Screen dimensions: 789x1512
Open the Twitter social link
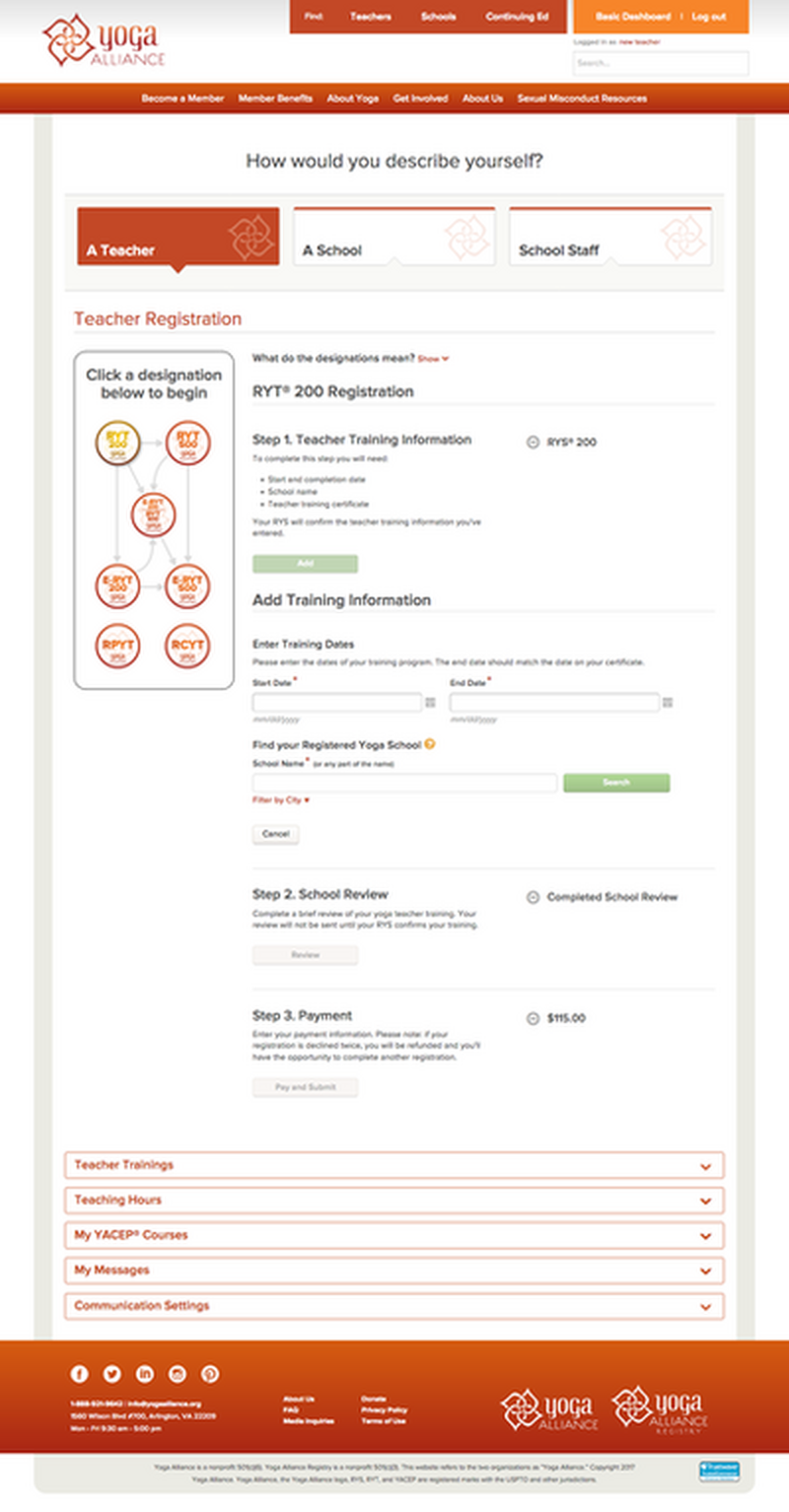(112, 1374)
